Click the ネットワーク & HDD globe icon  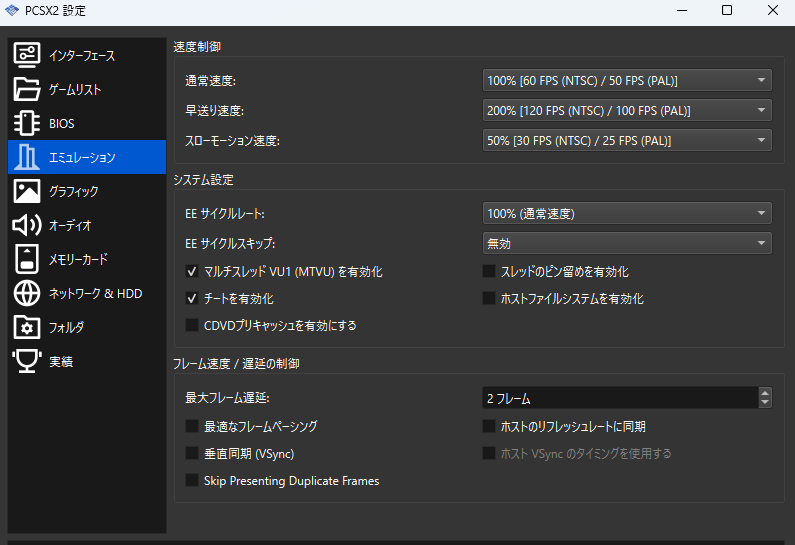pyautogui.click(x=27, y=293)
